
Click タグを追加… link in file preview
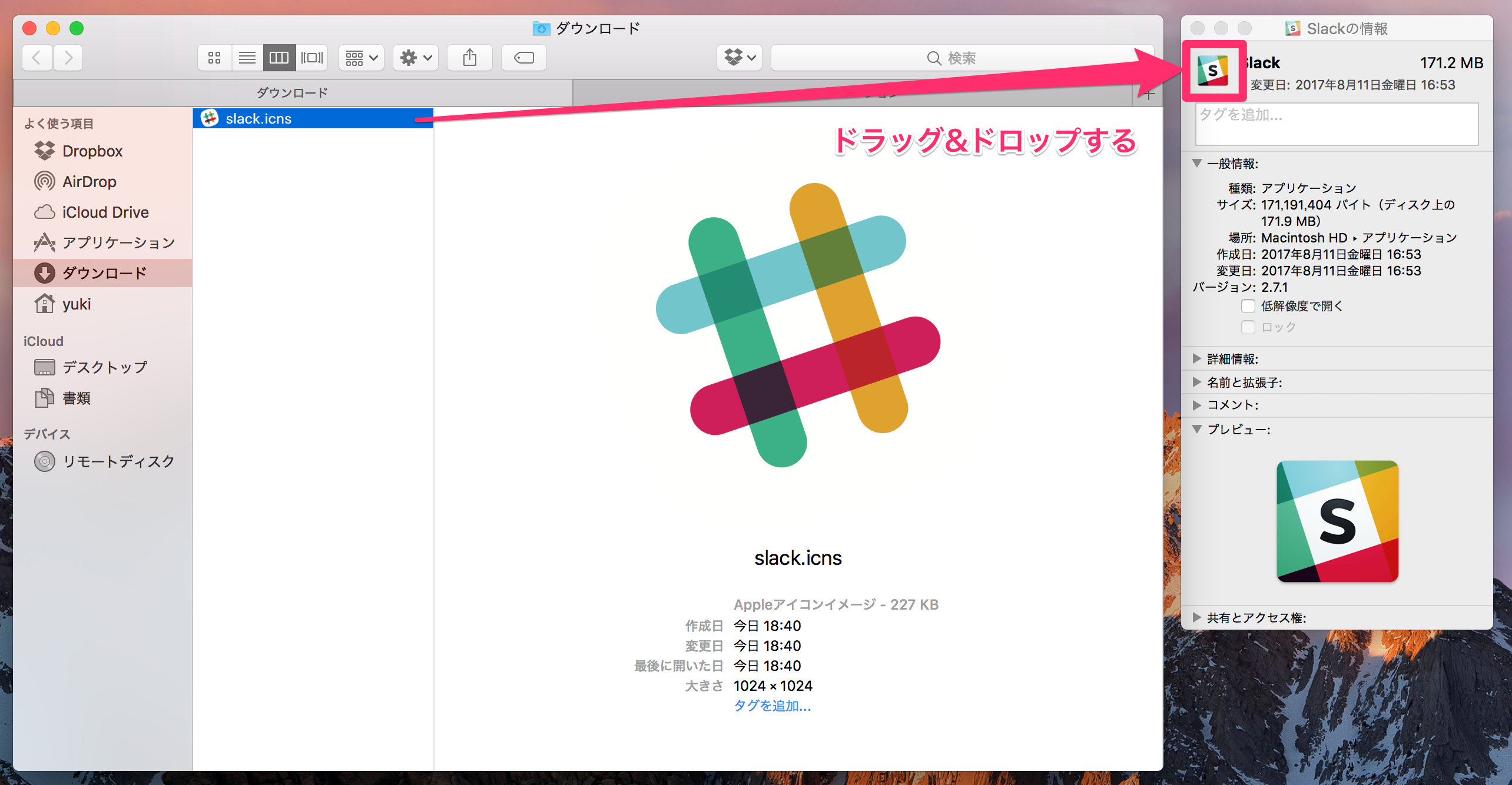[x=772, y=706]
